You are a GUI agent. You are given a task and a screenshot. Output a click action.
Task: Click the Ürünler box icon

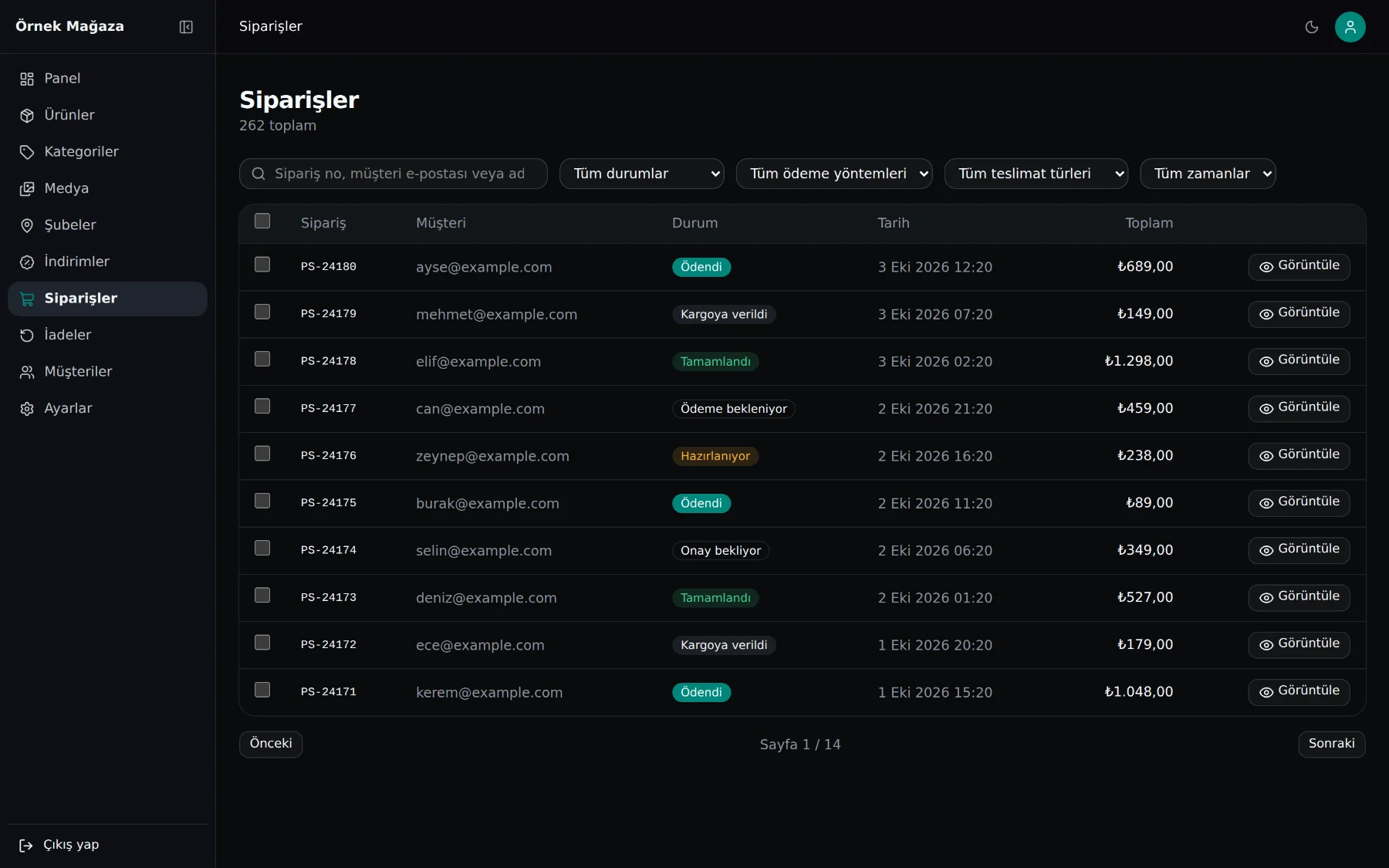coord(27,116)
